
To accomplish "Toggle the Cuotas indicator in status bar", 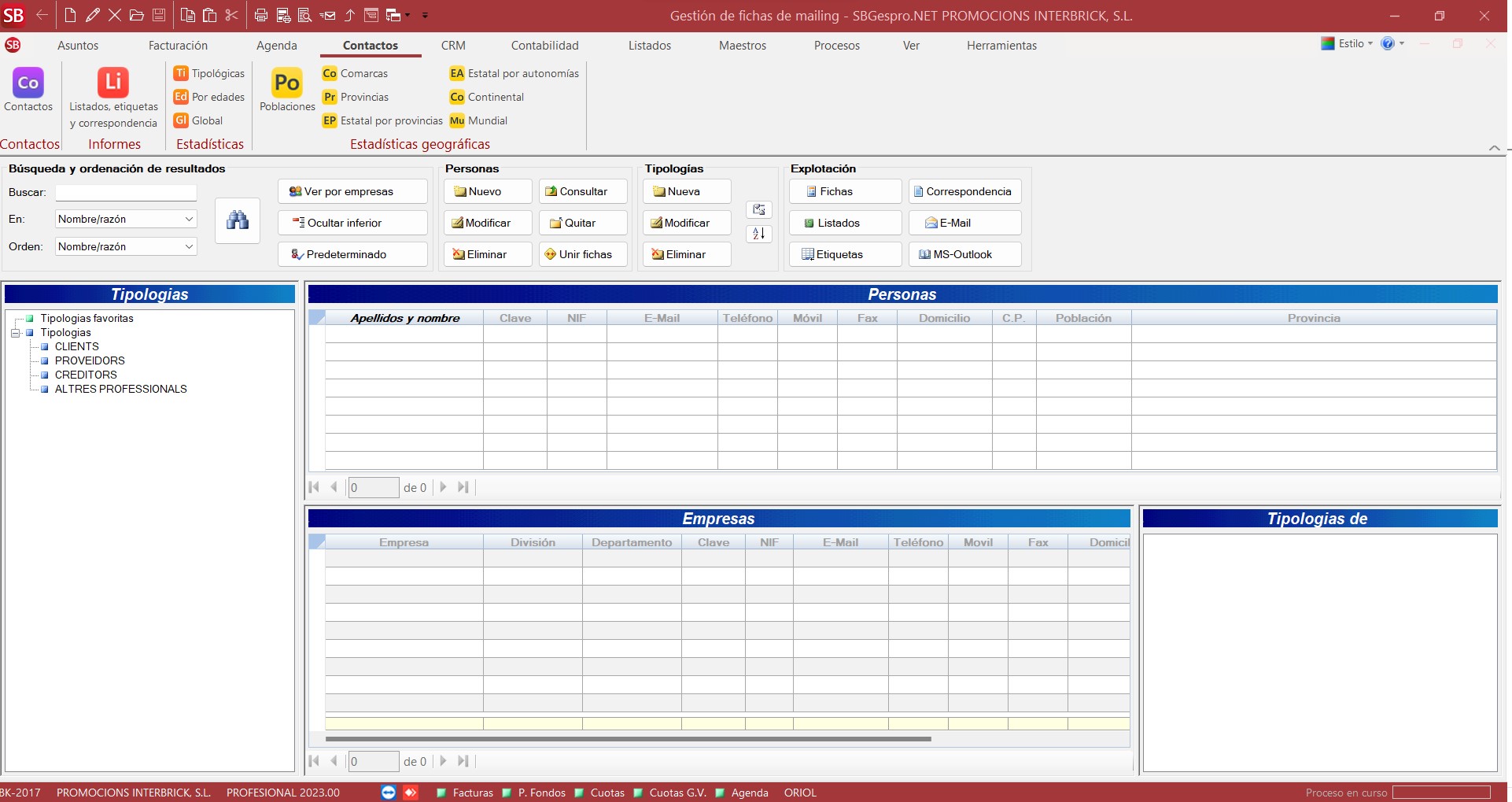I will 580,793.
